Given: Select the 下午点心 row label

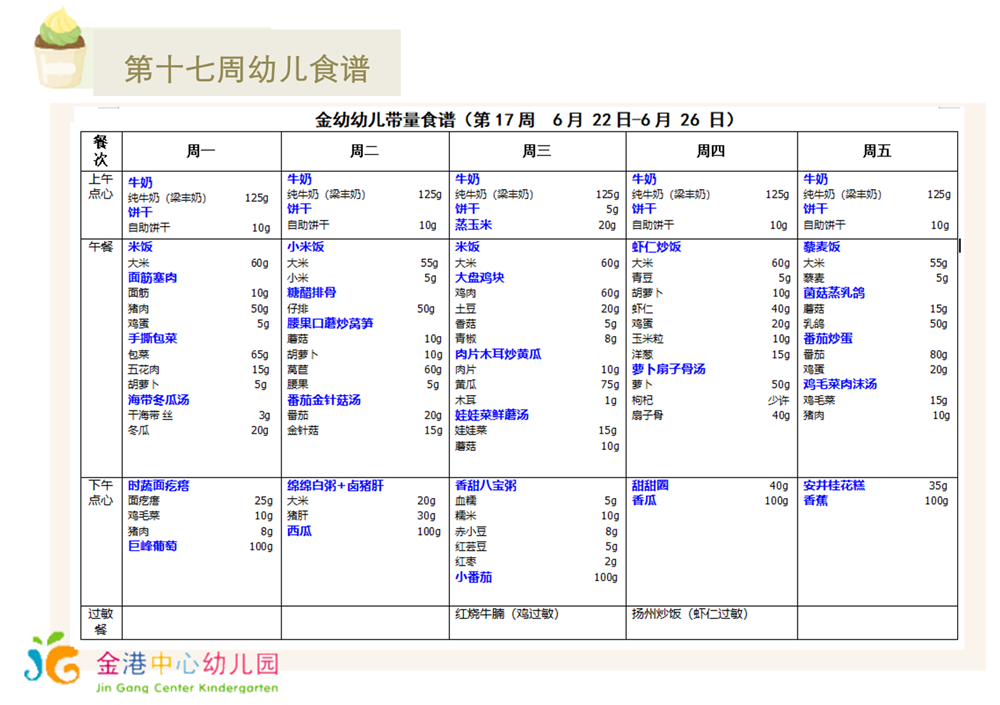Looking at the screenshot, I should click(101, 493).
